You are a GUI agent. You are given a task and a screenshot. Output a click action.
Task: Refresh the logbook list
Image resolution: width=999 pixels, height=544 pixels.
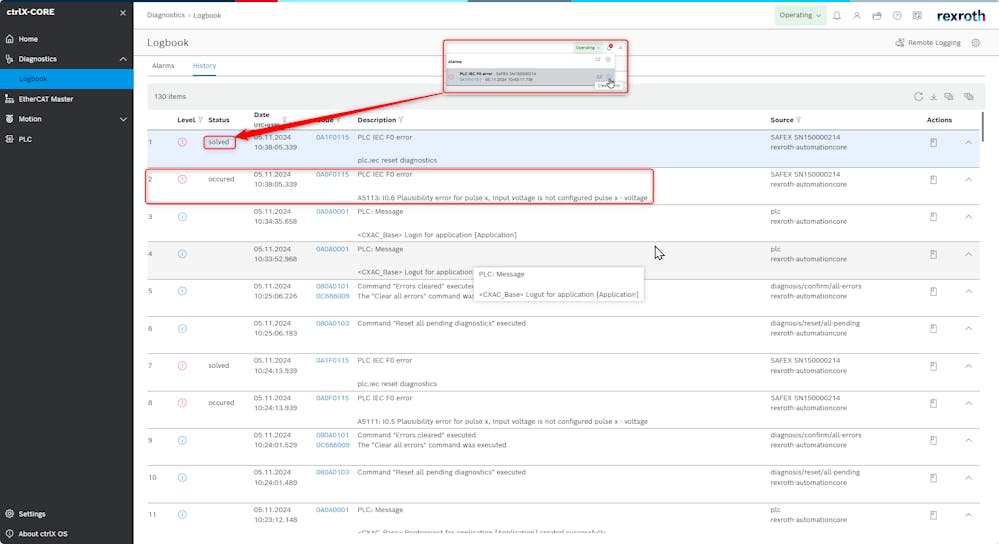[x=918, y=96]
